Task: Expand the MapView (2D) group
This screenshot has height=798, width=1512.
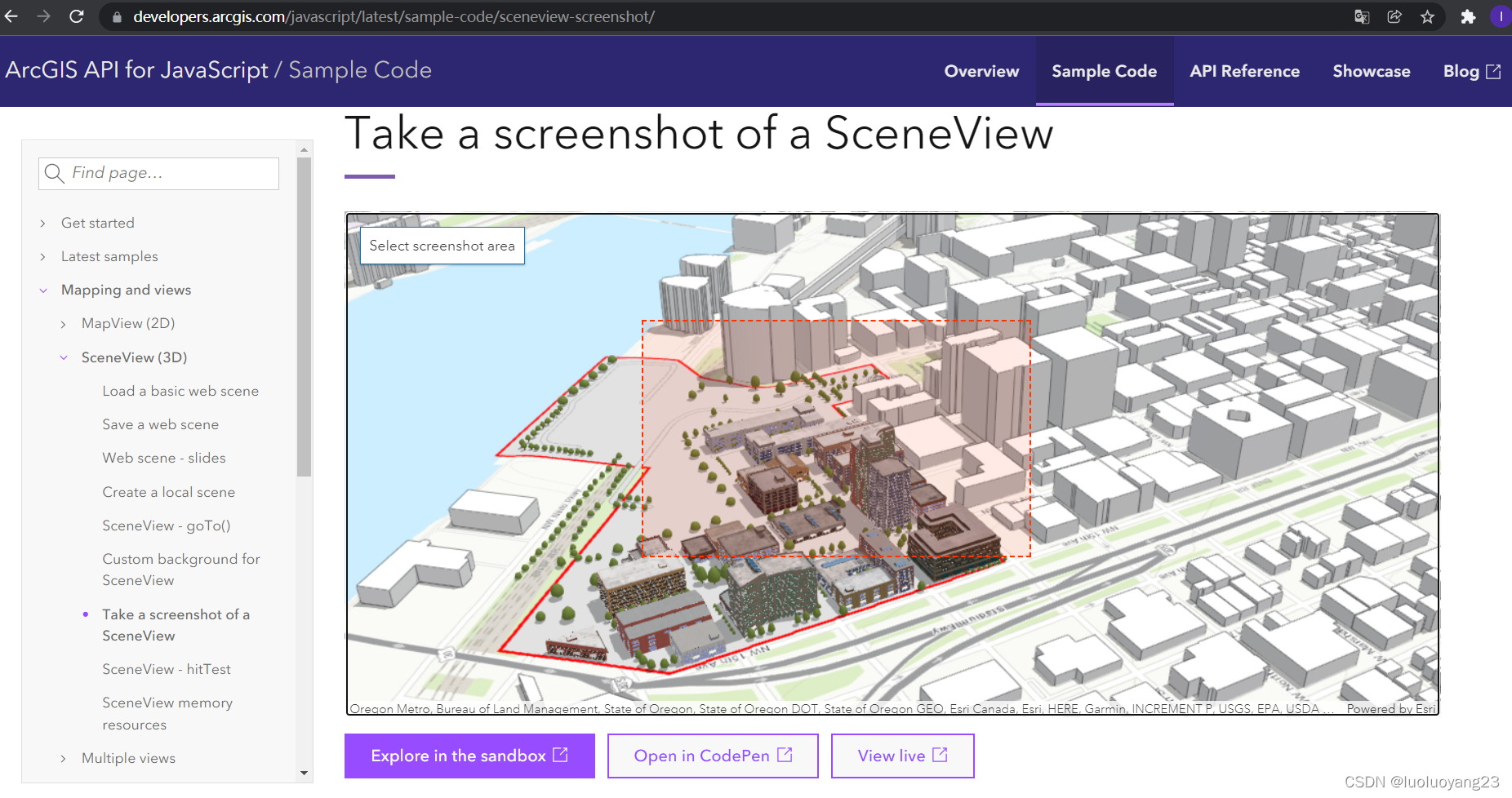Action: 64,325
